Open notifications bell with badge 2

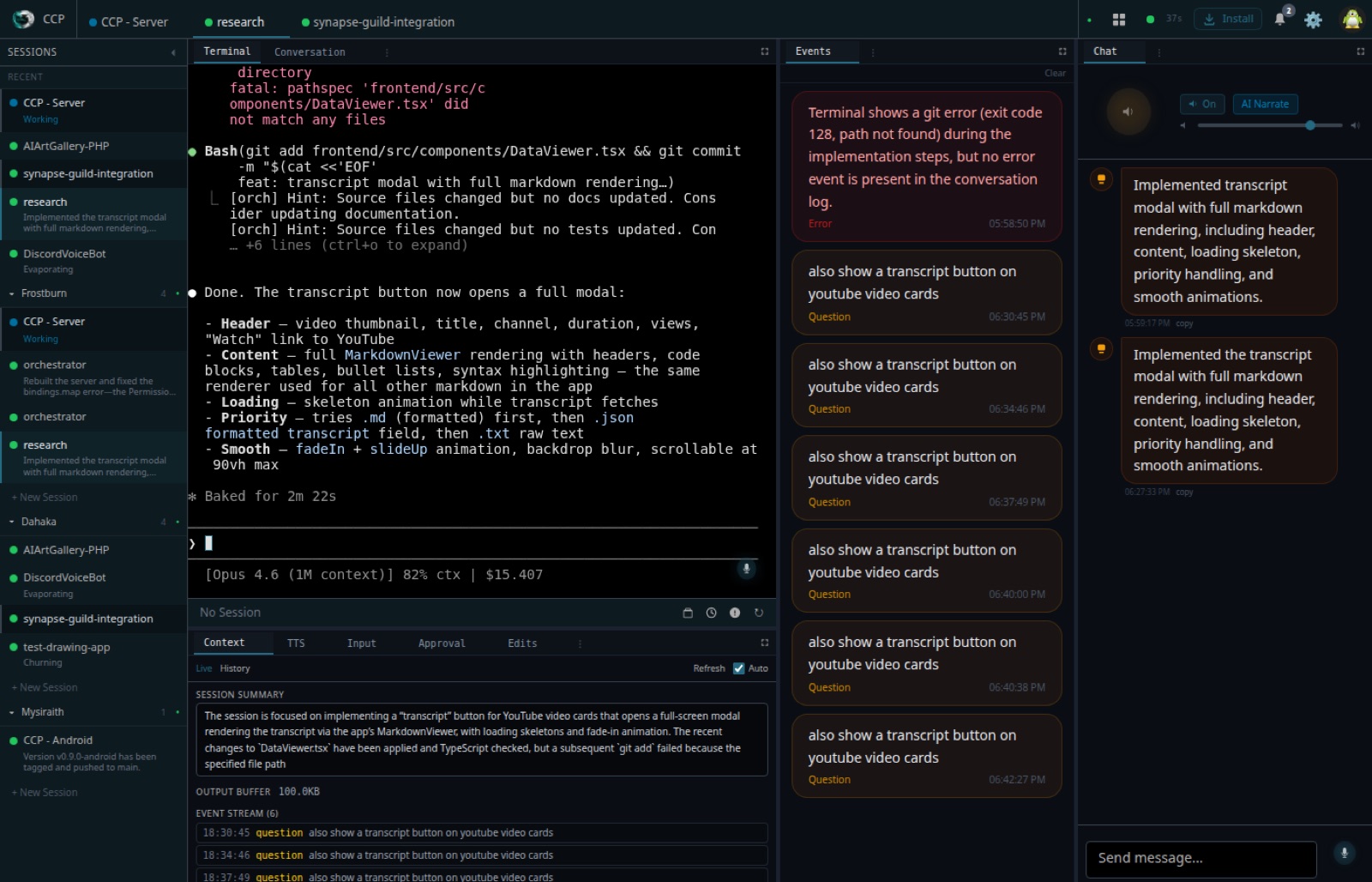coord(1280,19)
